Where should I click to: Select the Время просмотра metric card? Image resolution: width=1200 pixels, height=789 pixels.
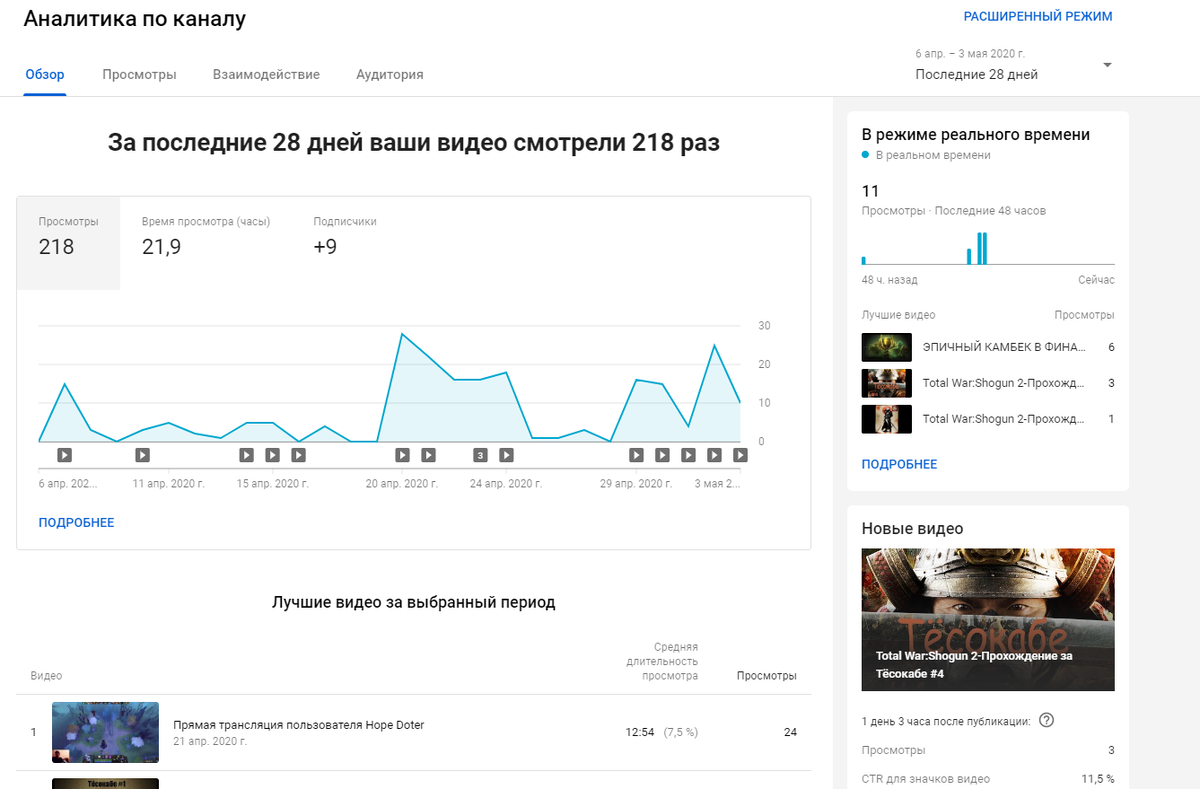point(206,243)
